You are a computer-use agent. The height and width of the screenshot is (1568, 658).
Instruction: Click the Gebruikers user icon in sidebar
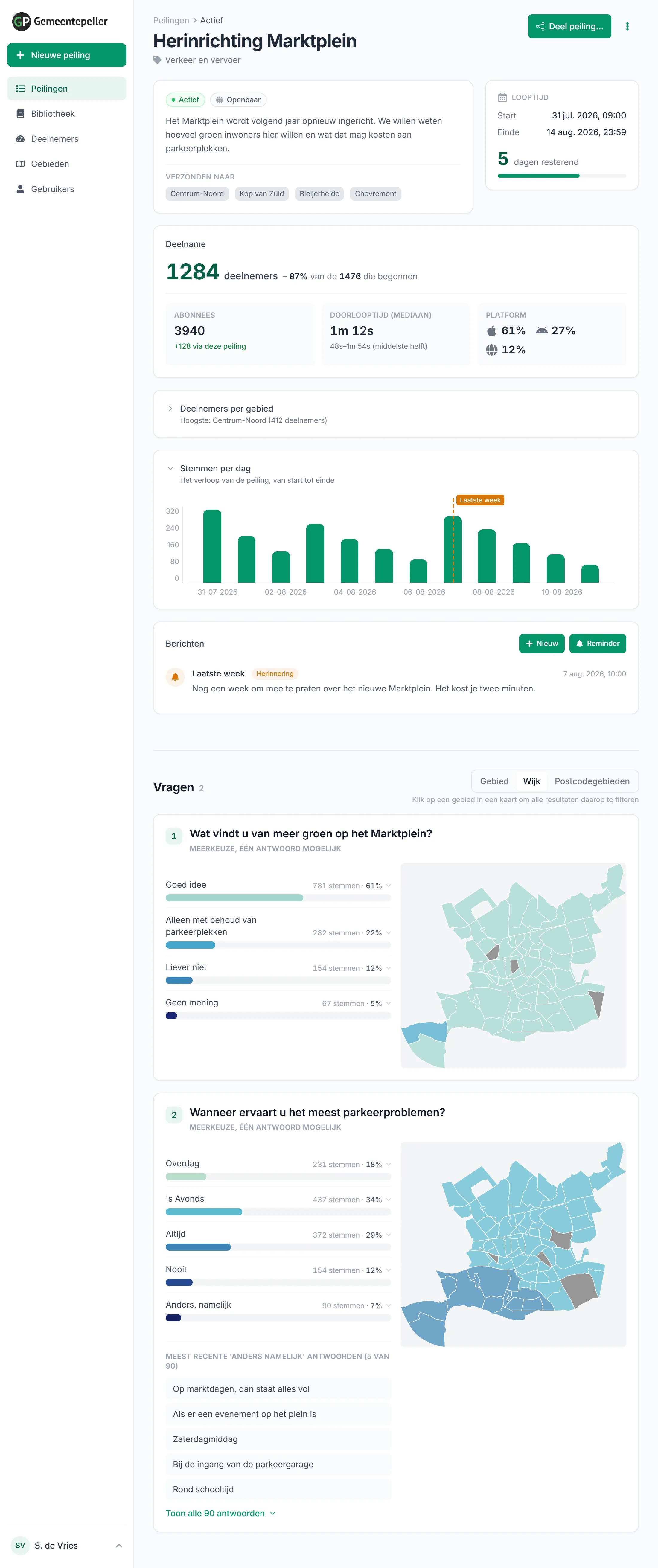click(x=20, y=189)
